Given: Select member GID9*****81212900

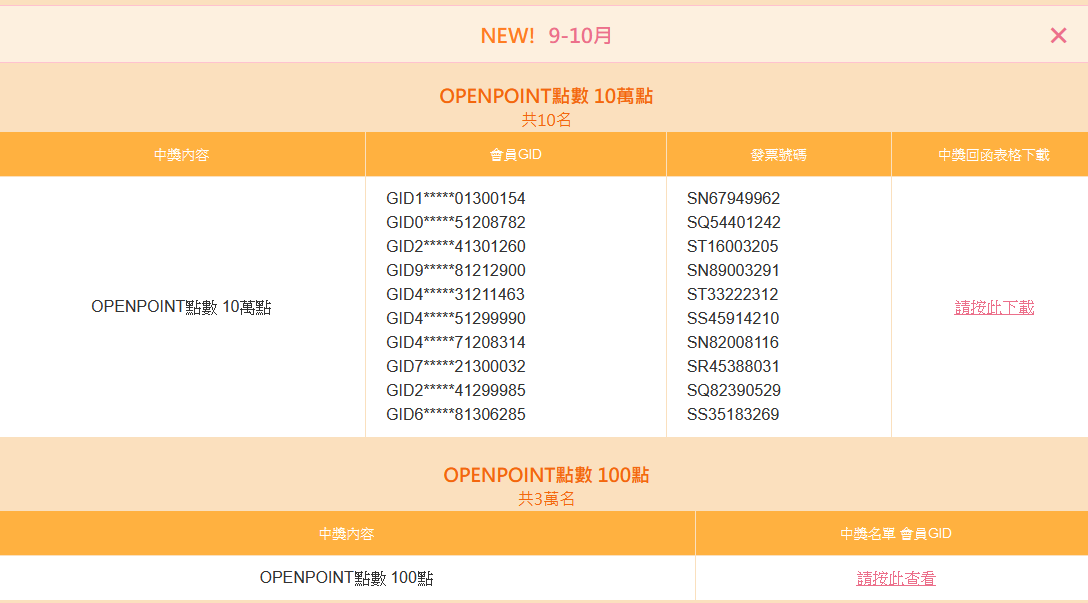Looking at the screenshot, I should coord(456,270).
